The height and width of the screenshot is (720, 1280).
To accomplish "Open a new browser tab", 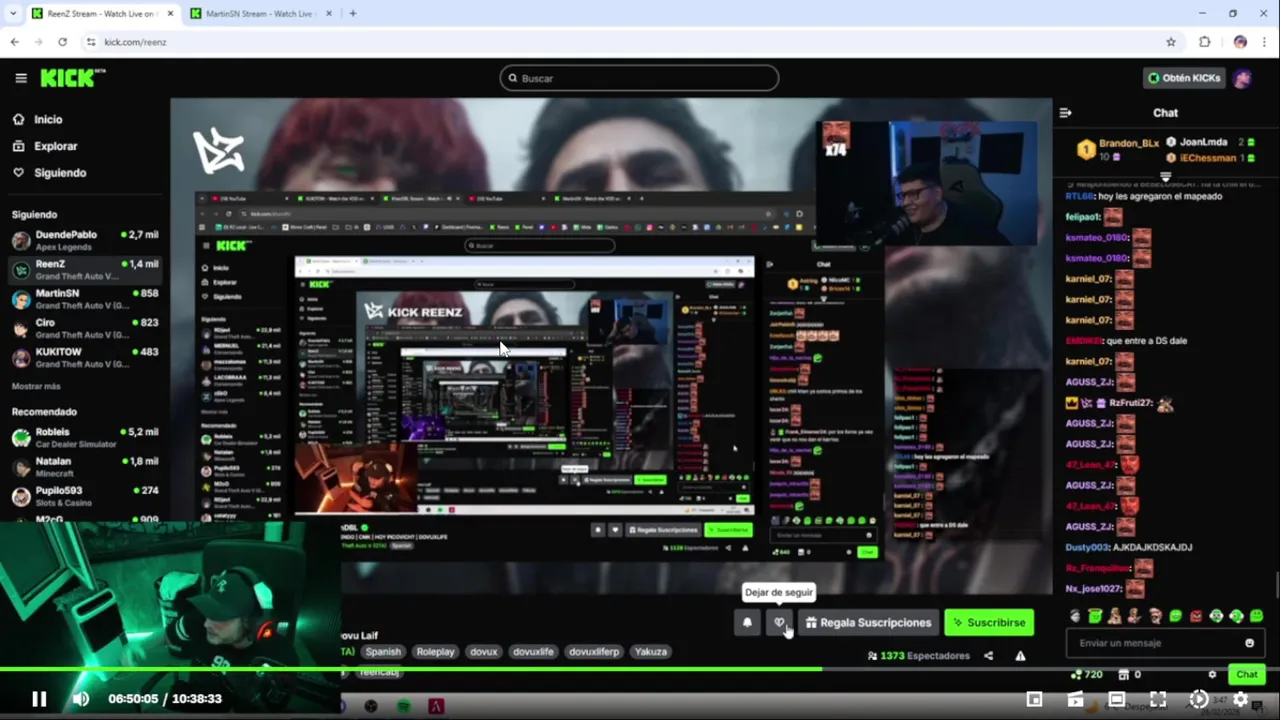I will click(352, 13).
